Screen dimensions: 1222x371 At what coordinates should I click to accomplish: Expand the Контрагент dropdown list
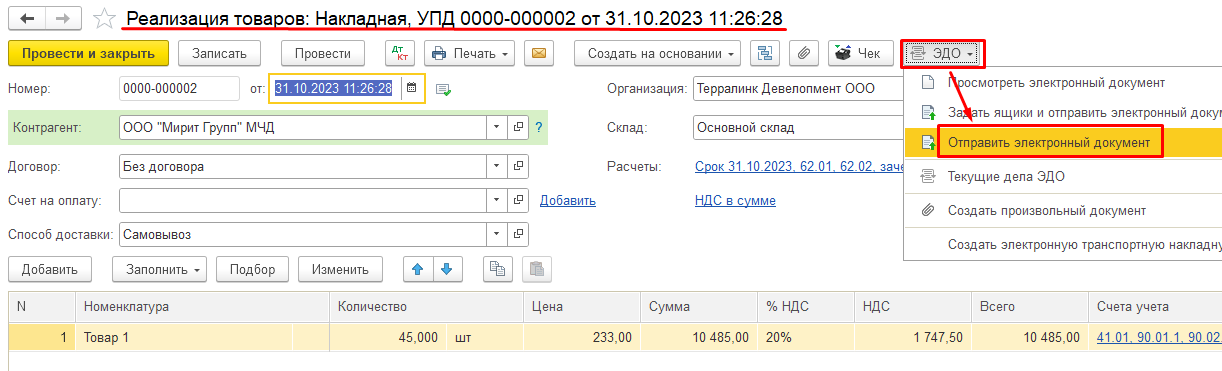(497, 127)
